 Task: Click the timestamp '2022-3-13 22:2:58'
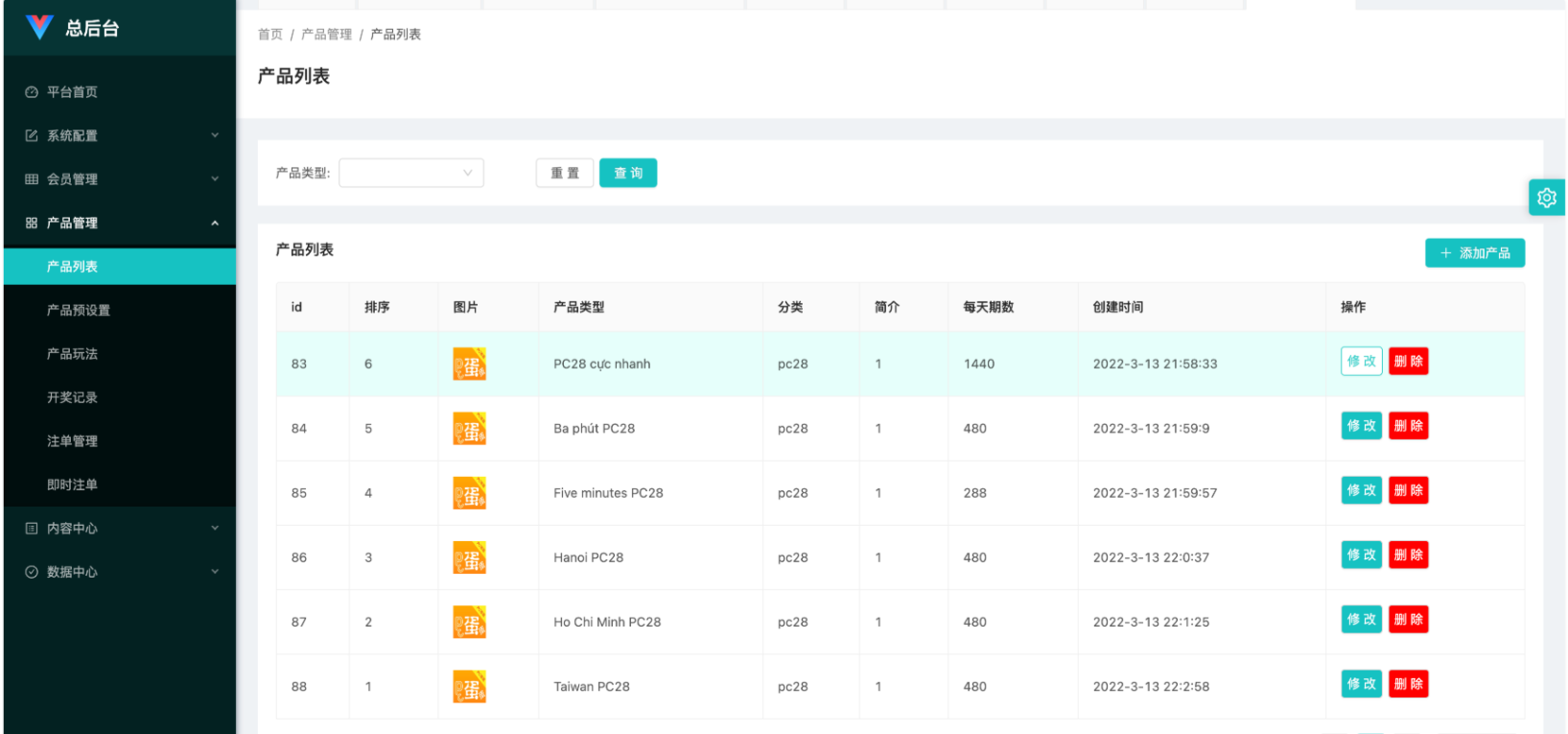(1152, 687)
